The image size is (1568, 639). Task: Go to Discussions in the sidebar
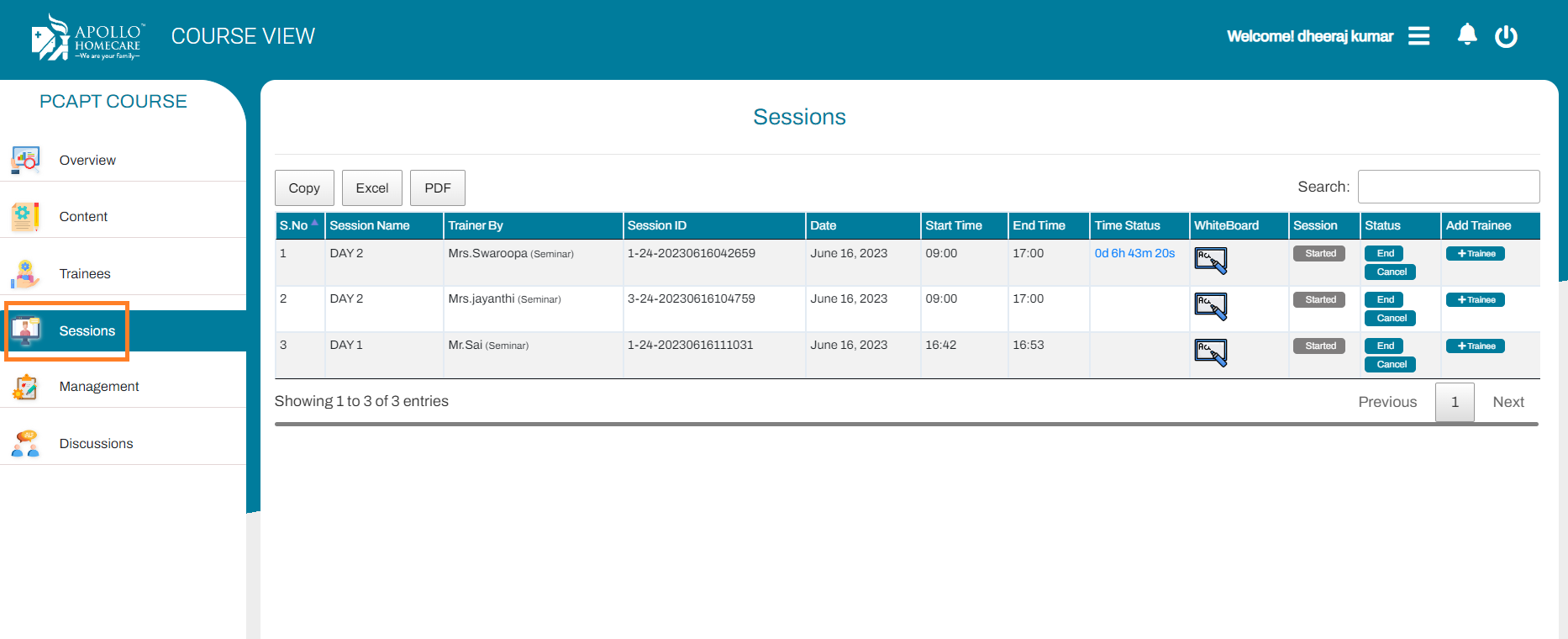tap(96, 444)
